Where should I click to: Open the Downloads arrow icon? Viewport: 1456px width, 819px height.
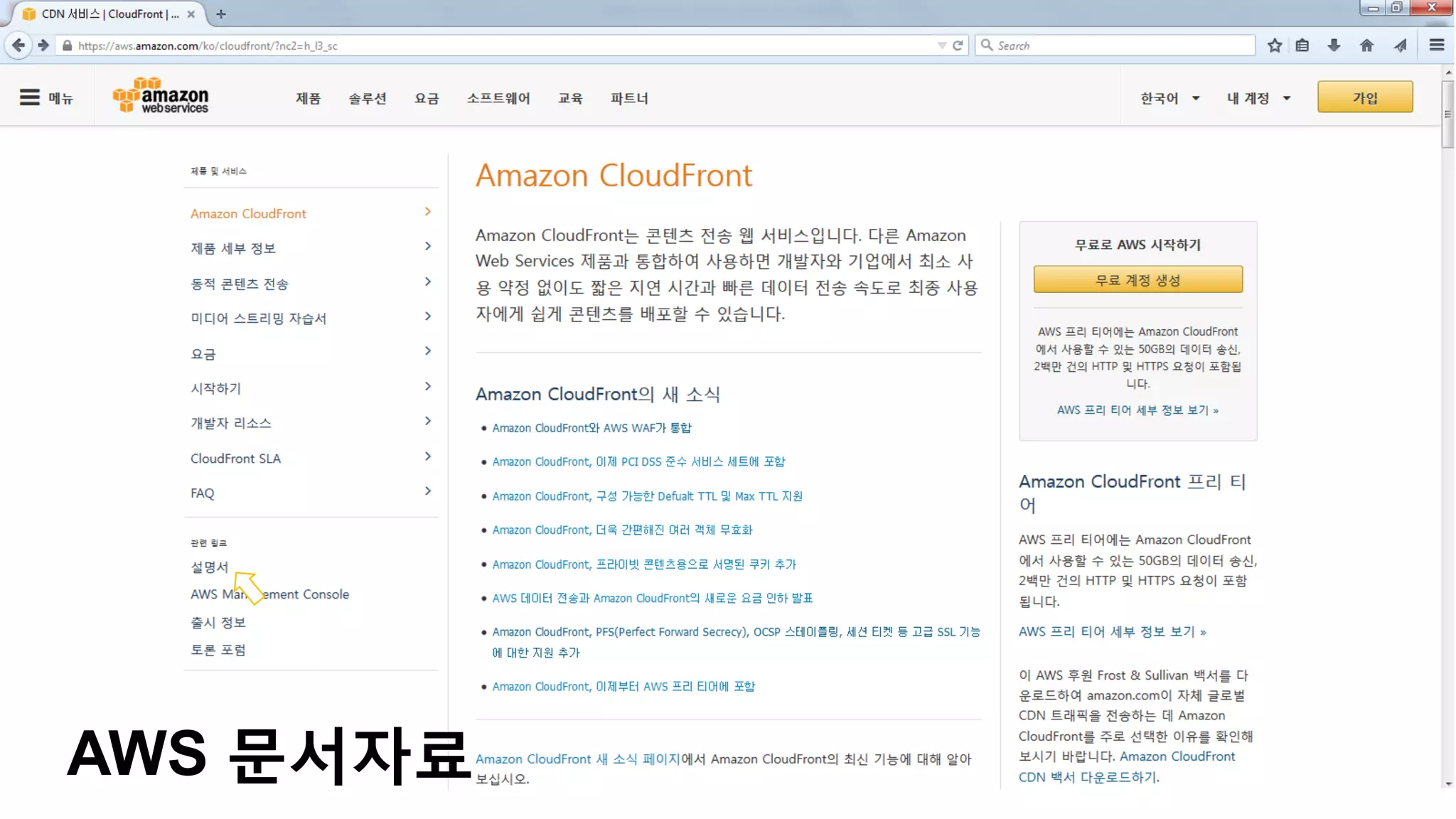[1334, 45]
